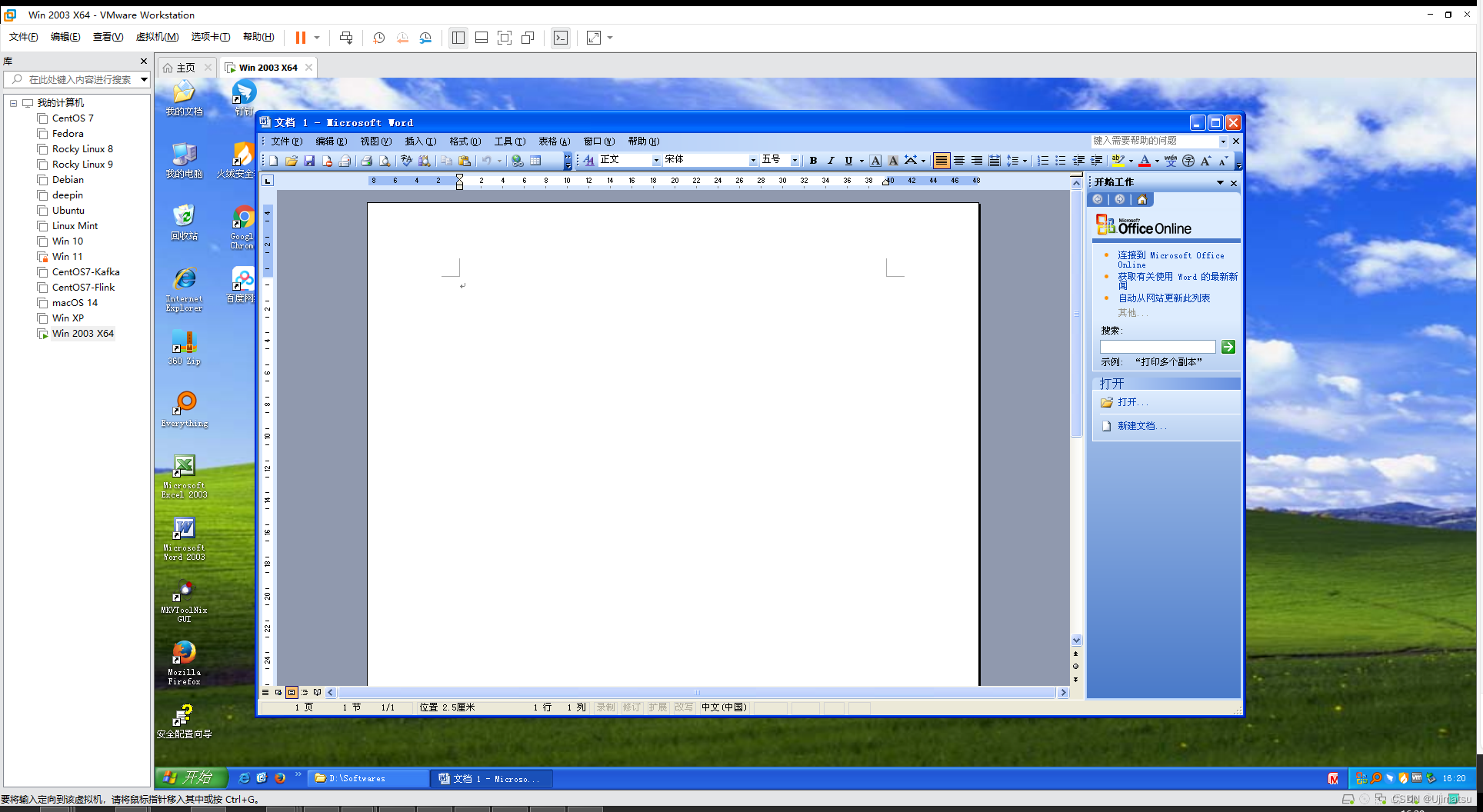Click the Print icon in Word toolbar
The width and height of the screenshot is (1483, 812).
[367, 161]
